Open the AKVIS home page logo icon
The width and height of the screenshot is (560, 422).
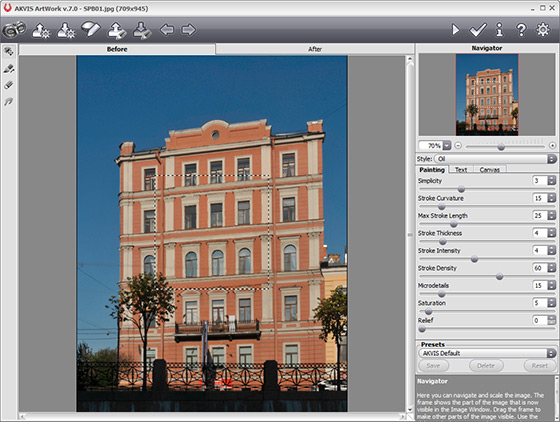(x=14, y=29)
